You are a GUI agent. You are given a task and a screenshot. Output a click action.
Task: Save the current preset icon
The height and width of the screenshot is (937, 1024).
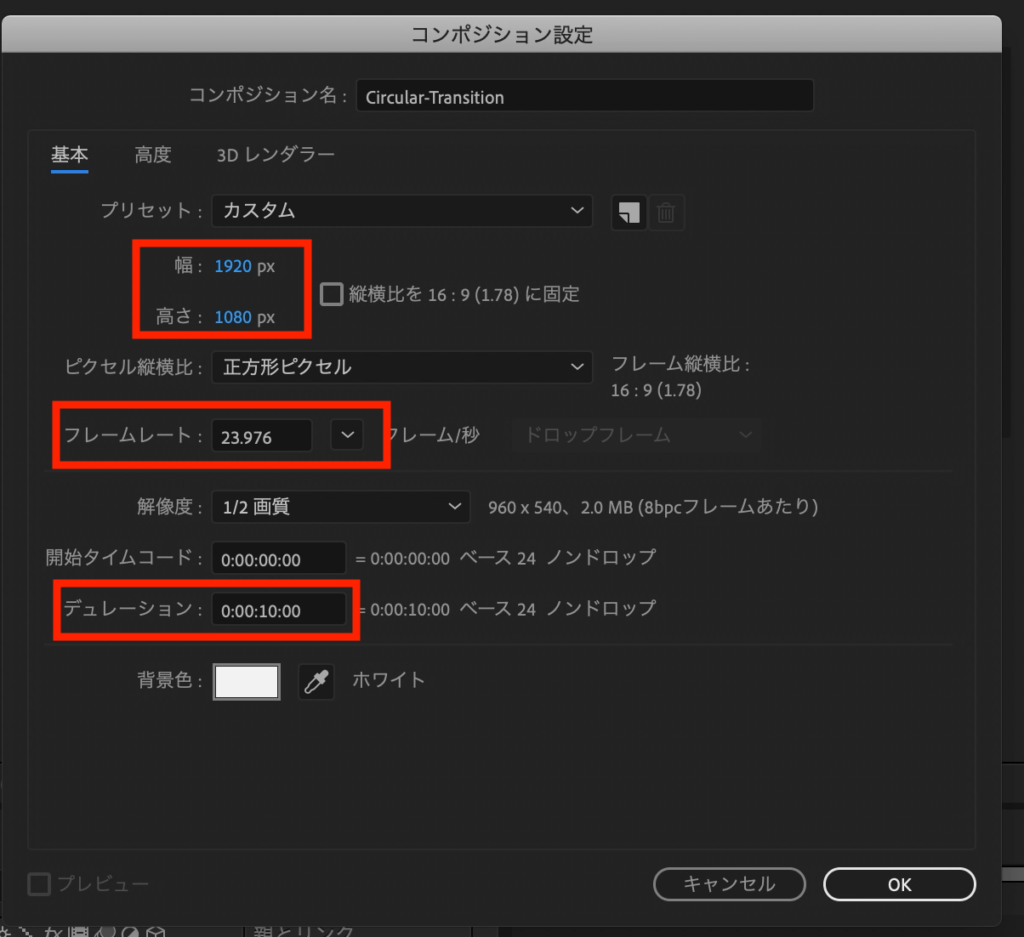[x=629, y=212]
